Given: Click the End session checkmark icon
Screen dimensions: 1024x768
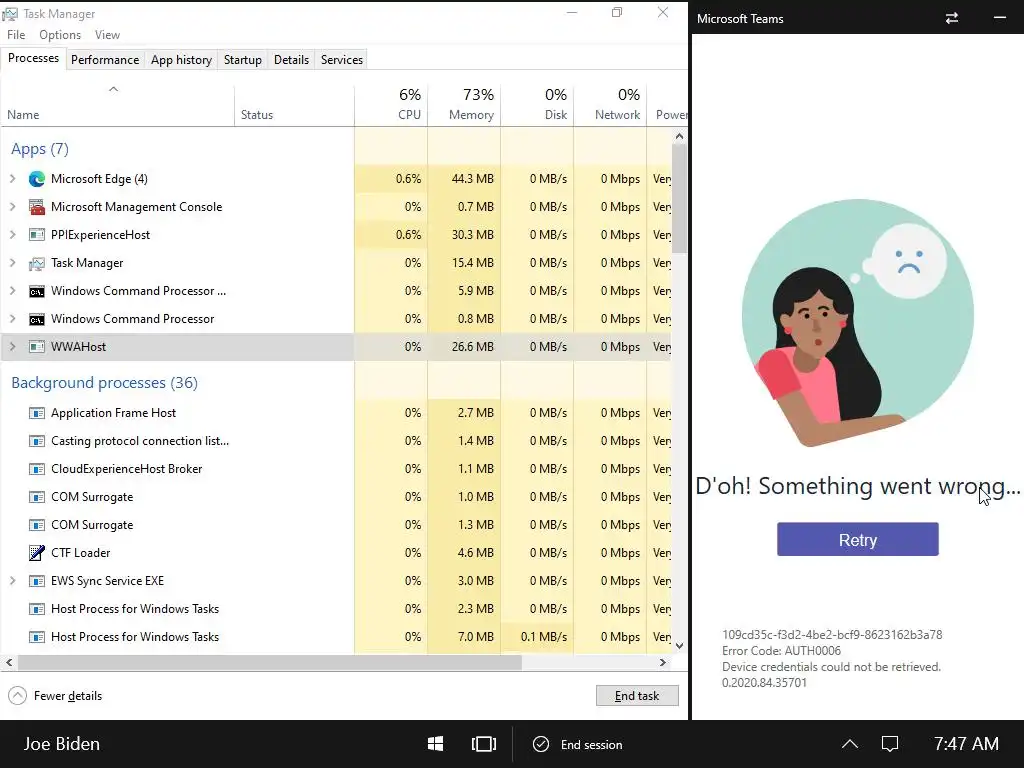Looking at the screenshot, I should point(541,744).
